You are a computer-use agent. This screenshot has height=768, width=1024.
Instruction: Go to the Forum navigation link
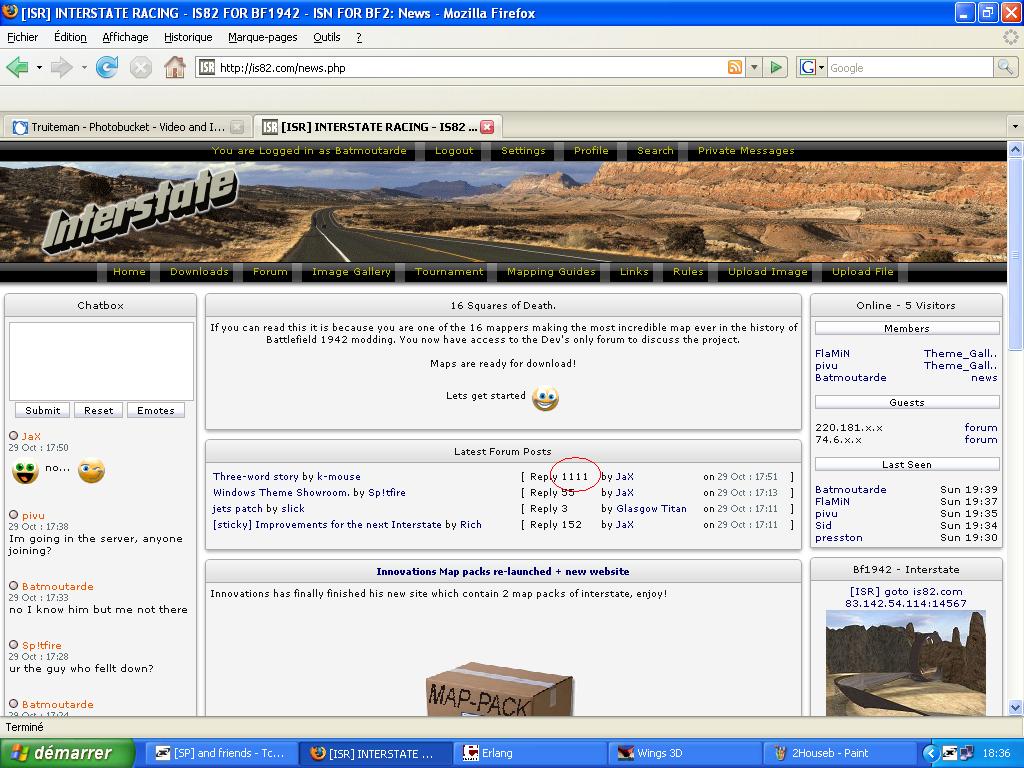[270, 272]
